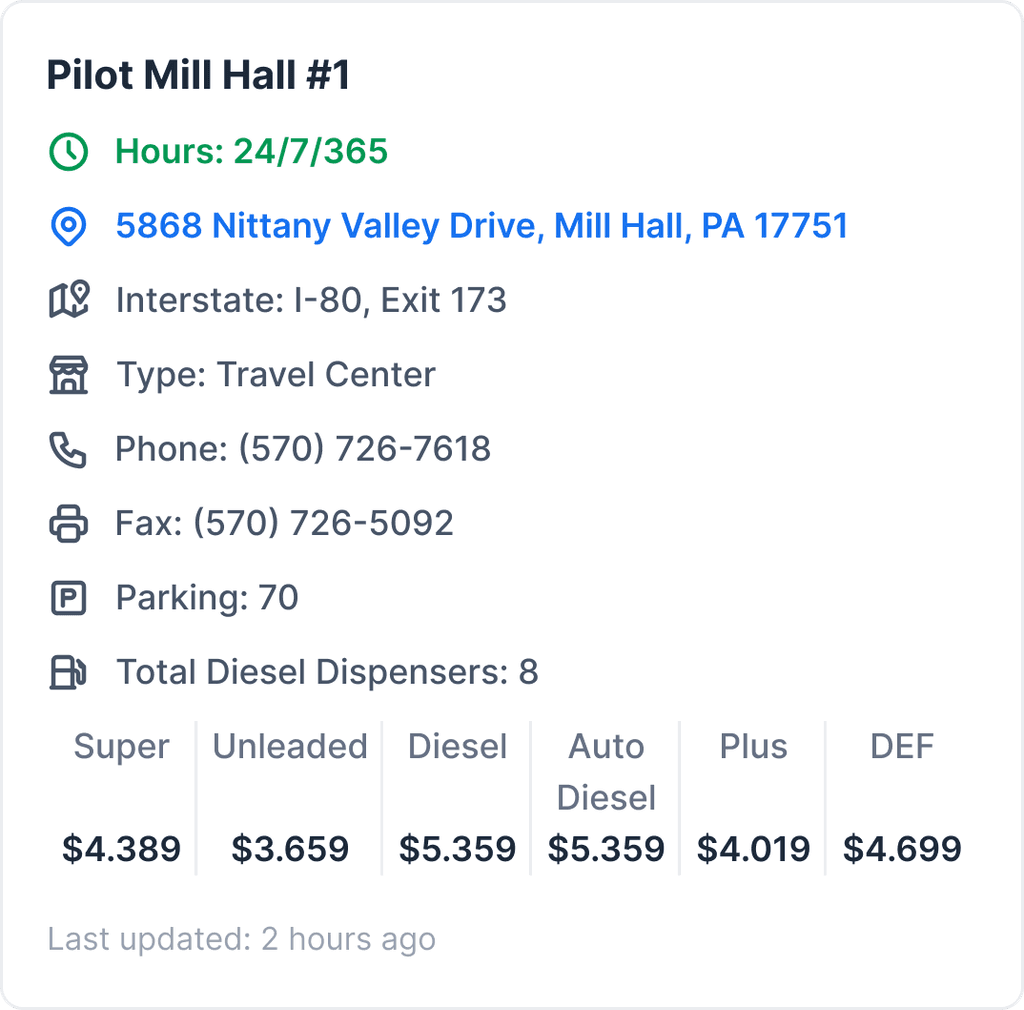Click the storefront icon beside Type
Screen dimensions: 1024x1010
pyautogui.click(x=66, y=374)
